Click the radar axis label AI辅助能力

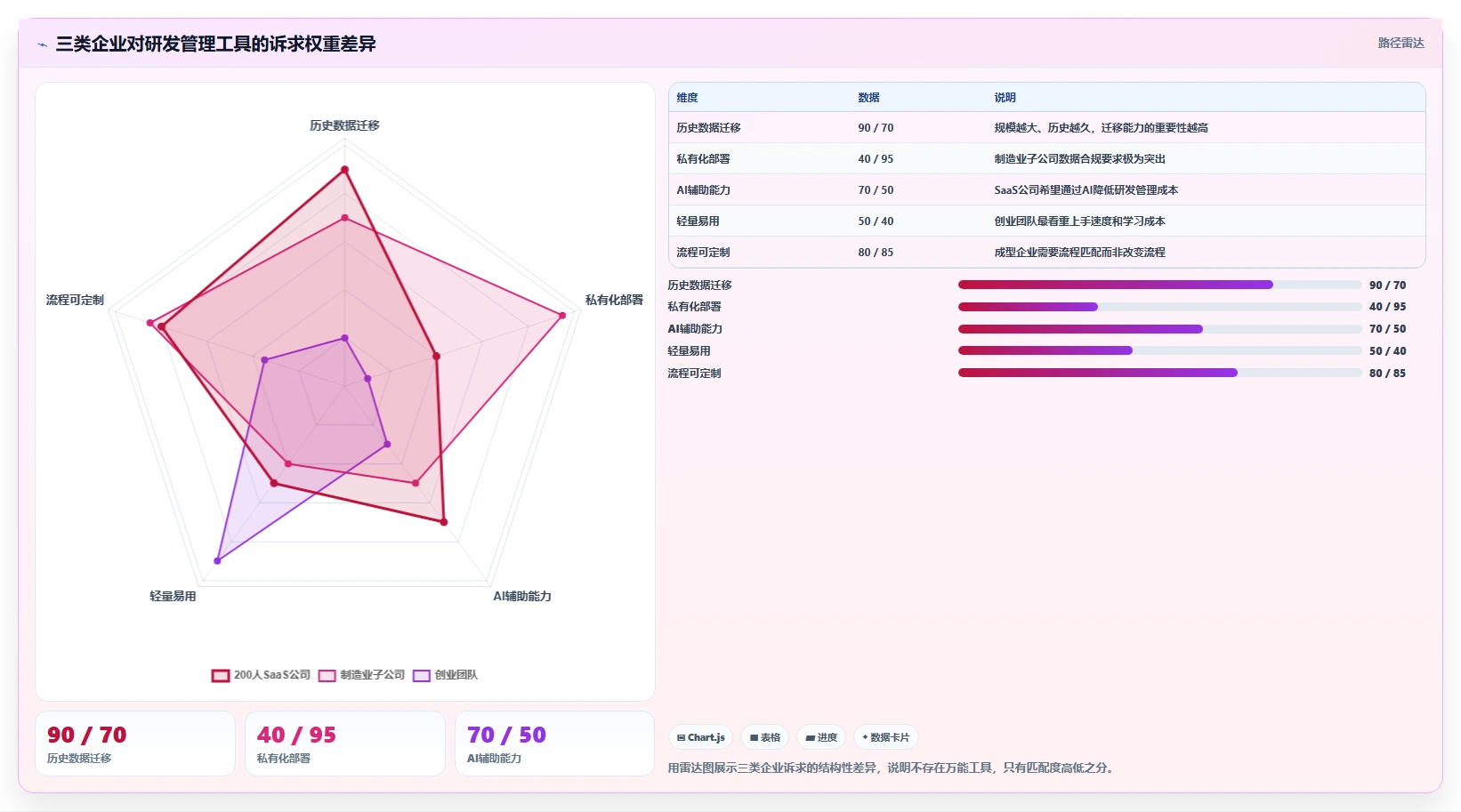coord(522,596)
